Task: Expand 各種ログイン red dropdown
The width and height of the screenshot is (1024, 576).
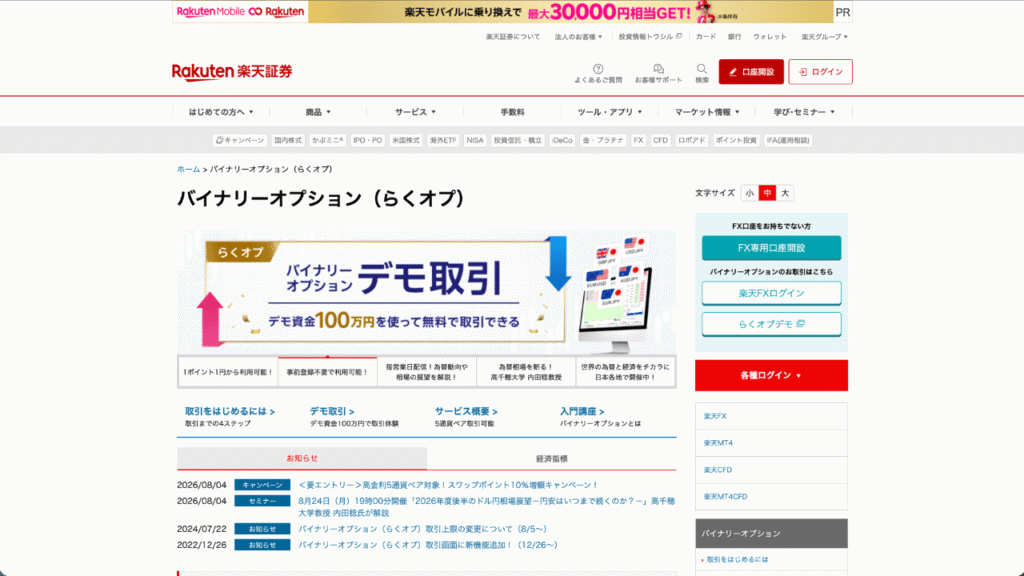Action: 771,376
